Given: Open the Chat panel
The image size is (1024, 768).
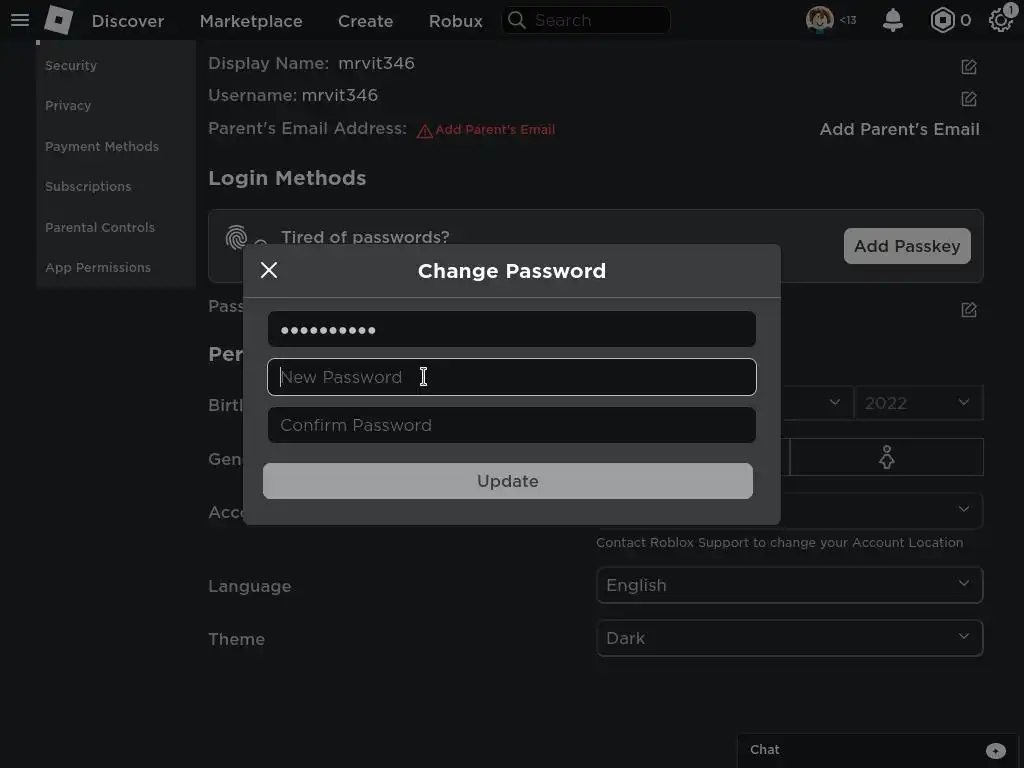Looking at the screenshot, I should coord(877,750).
